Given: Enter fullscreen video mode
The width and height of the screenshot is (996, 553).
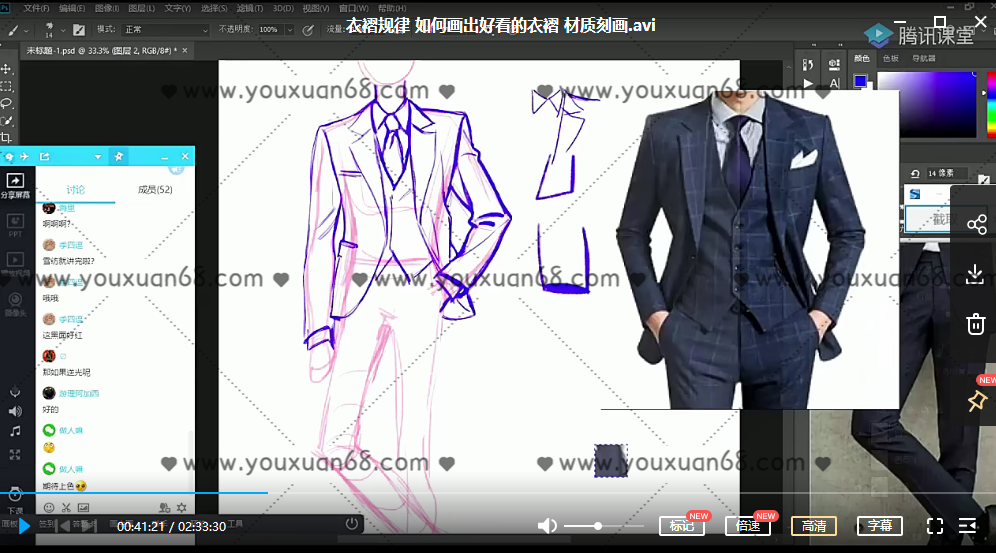Looking at the screenshot, I should [935, 526].
